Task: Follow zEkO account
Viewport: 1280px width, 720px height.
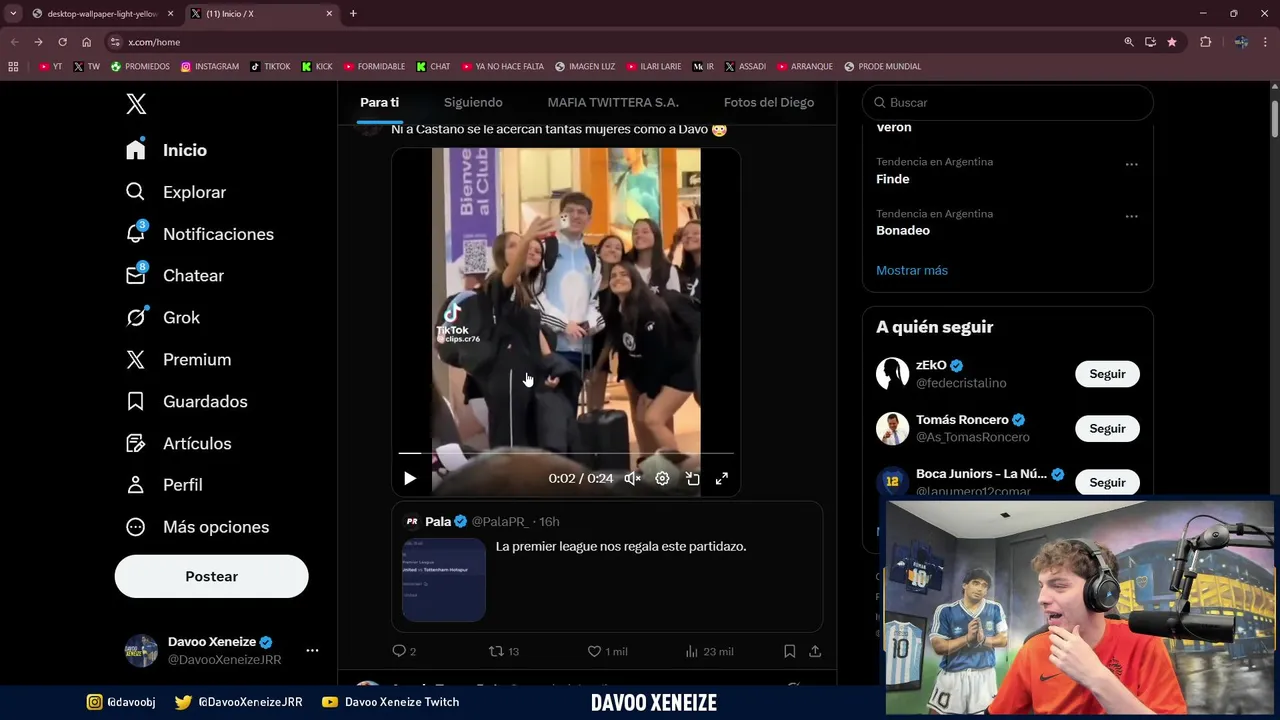Action: 1107,374
